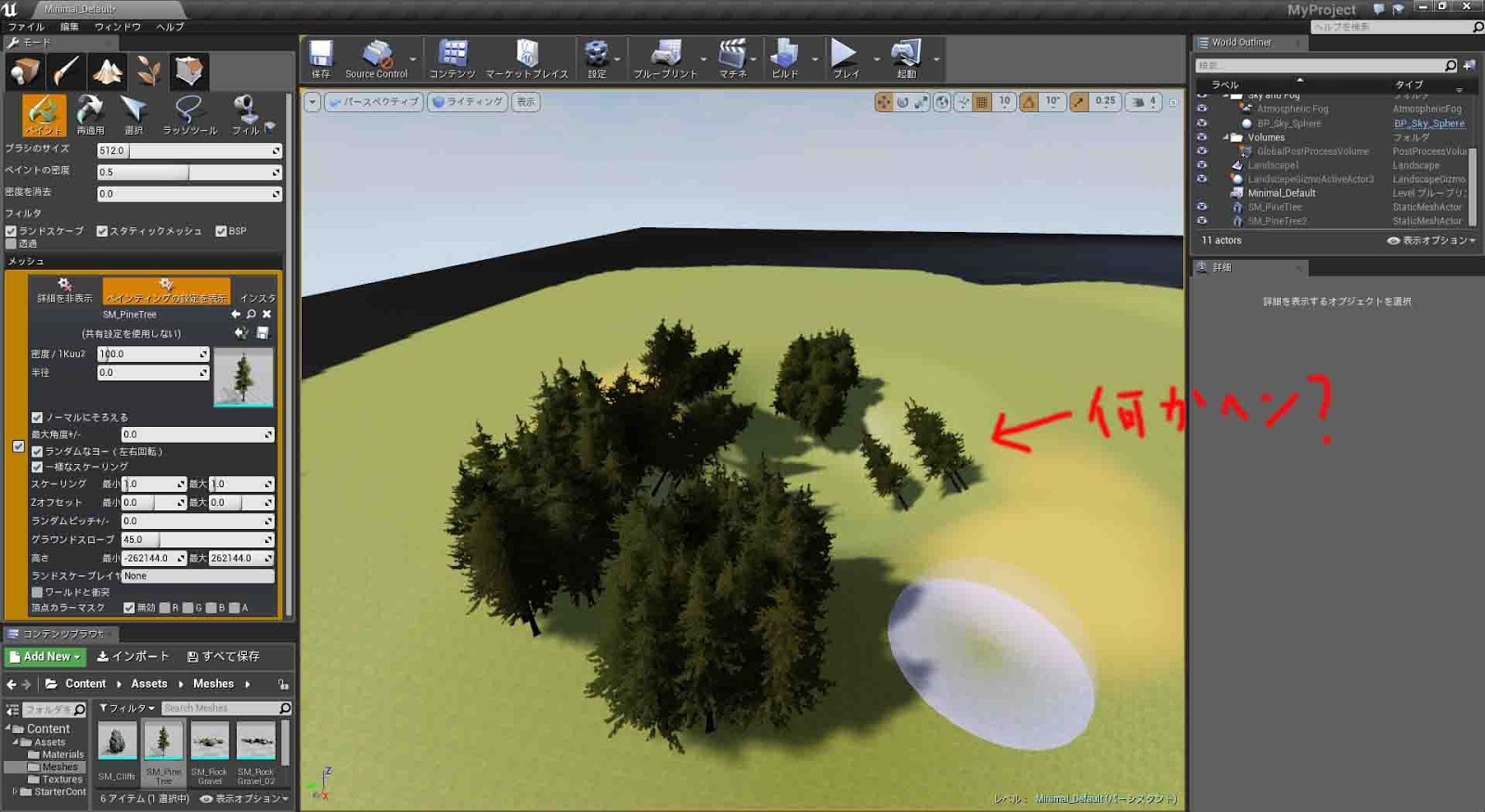Switch to Landscape mode icon
The height and width of the screenshot is (812, 1485).
pos(107,71)
